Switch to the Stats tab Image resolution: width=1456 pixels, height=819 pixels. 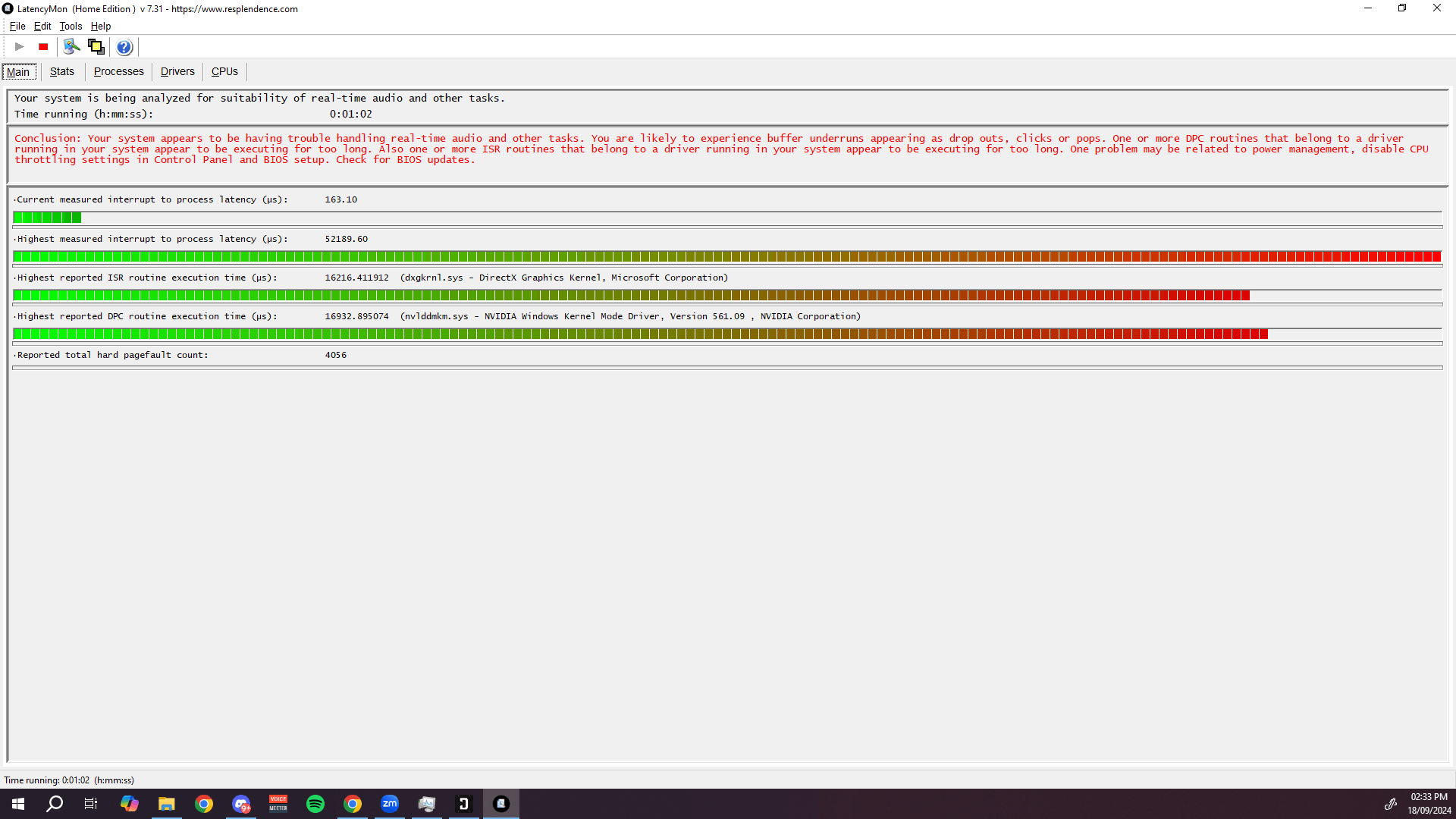click(x=62, y=71)
